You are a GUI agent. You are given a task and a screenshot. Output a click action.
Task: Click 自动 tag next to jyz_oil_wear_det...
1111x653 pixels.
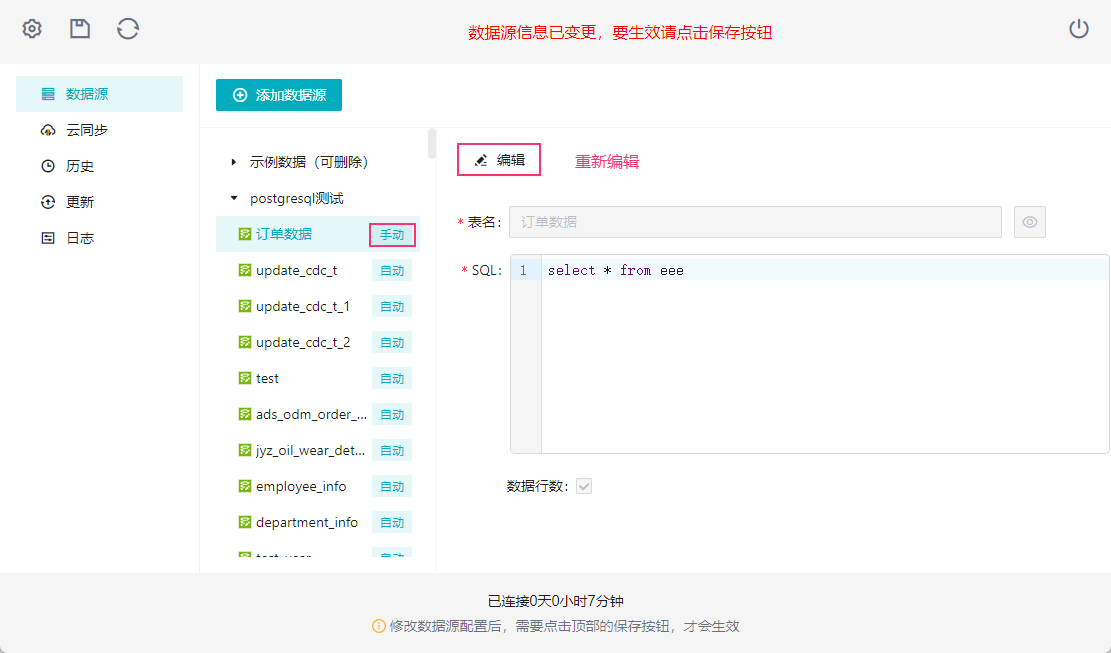tap(392, 450)
